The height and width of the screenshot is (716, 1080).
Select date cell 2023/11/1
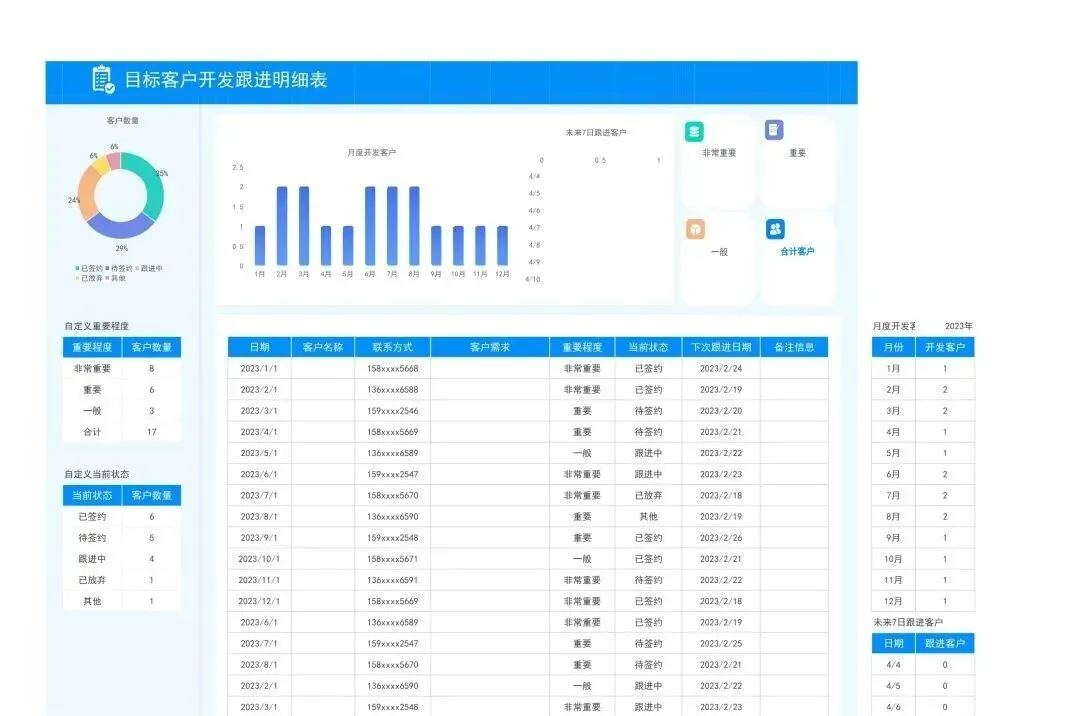click(x=259, y=580)
